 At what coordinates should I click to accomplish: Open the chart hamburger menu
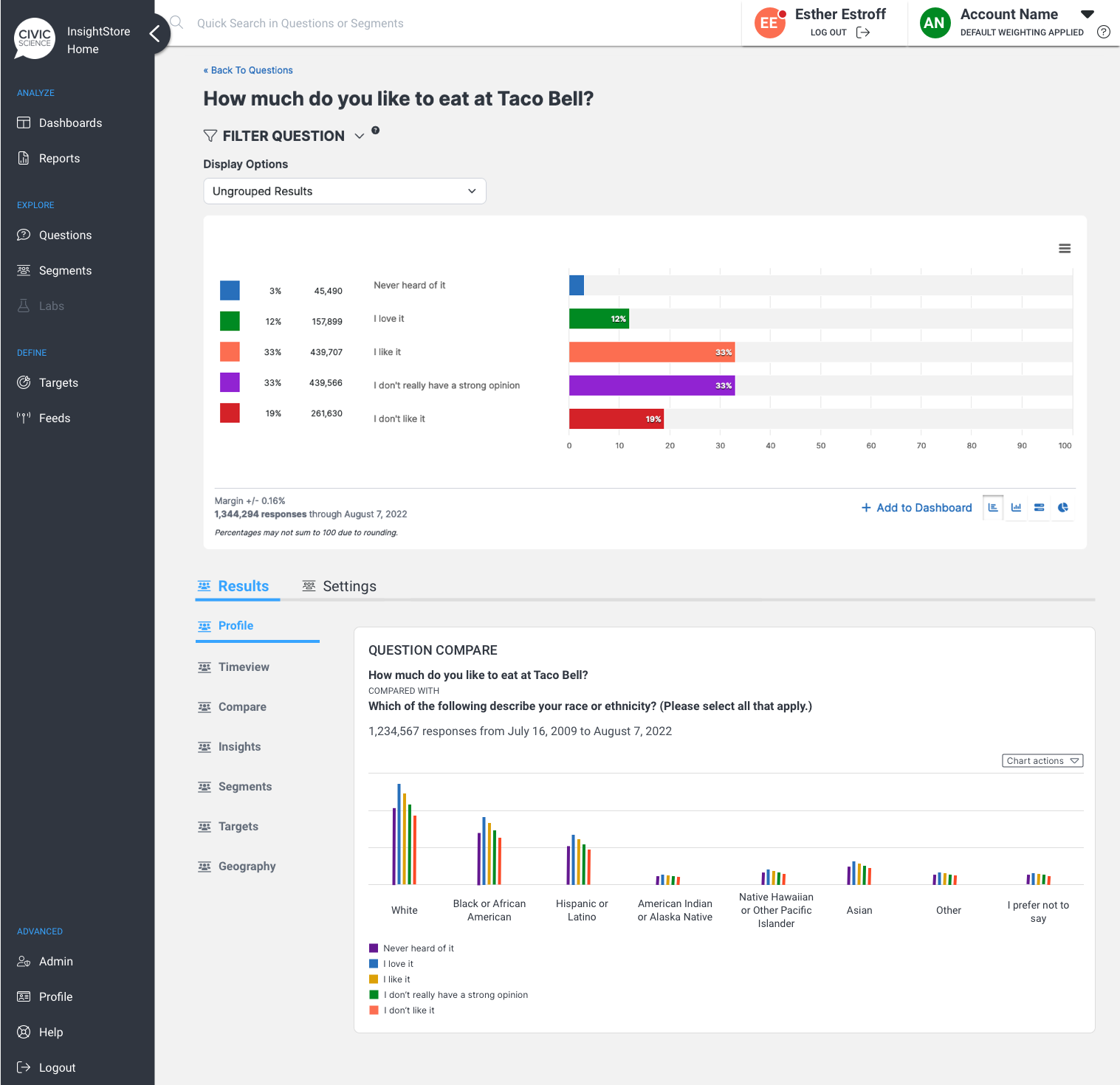coord(1065,249)
